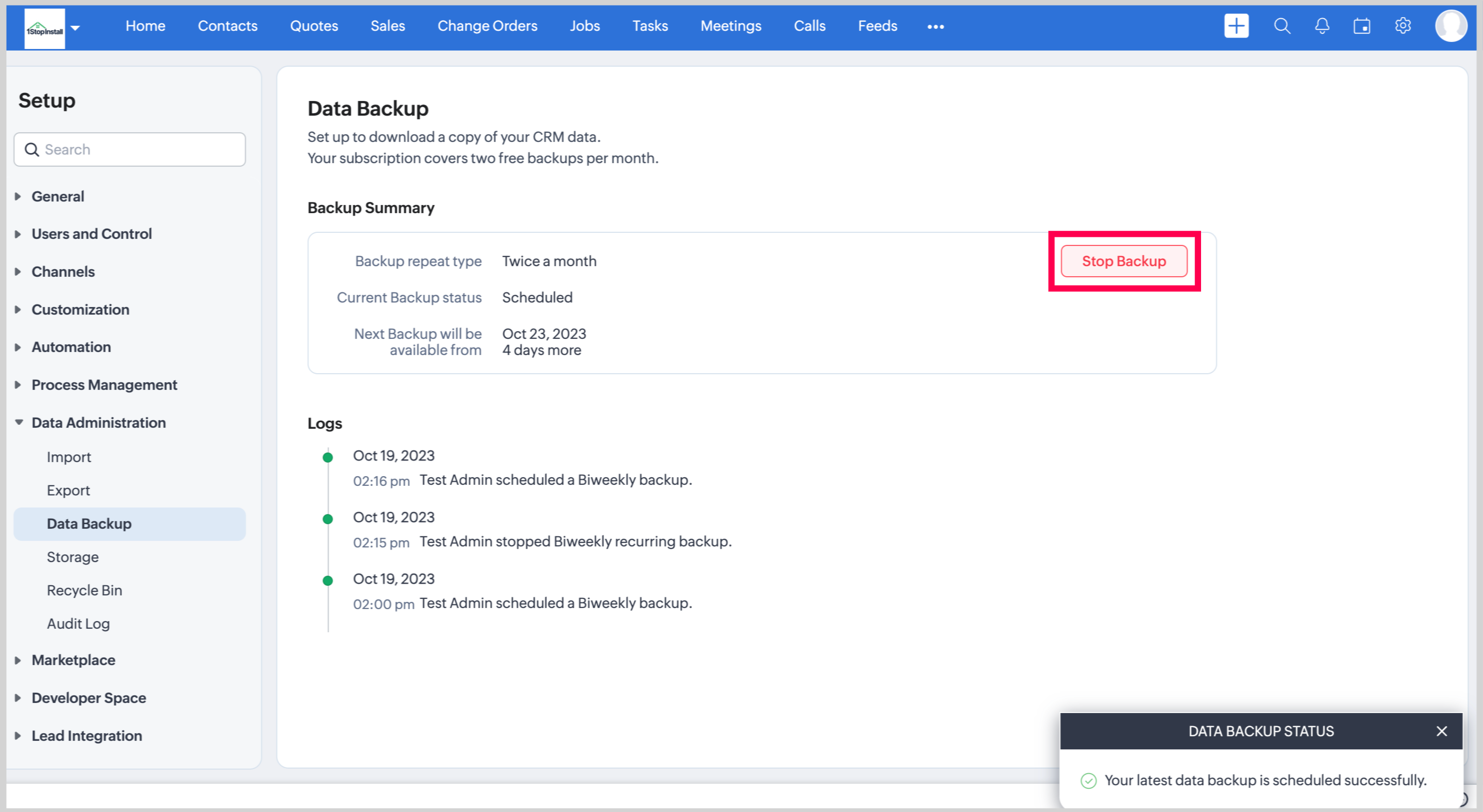Click the Stop Backup button
The height and width of the screenshot is (812, 1483).
click(1123, 261)
